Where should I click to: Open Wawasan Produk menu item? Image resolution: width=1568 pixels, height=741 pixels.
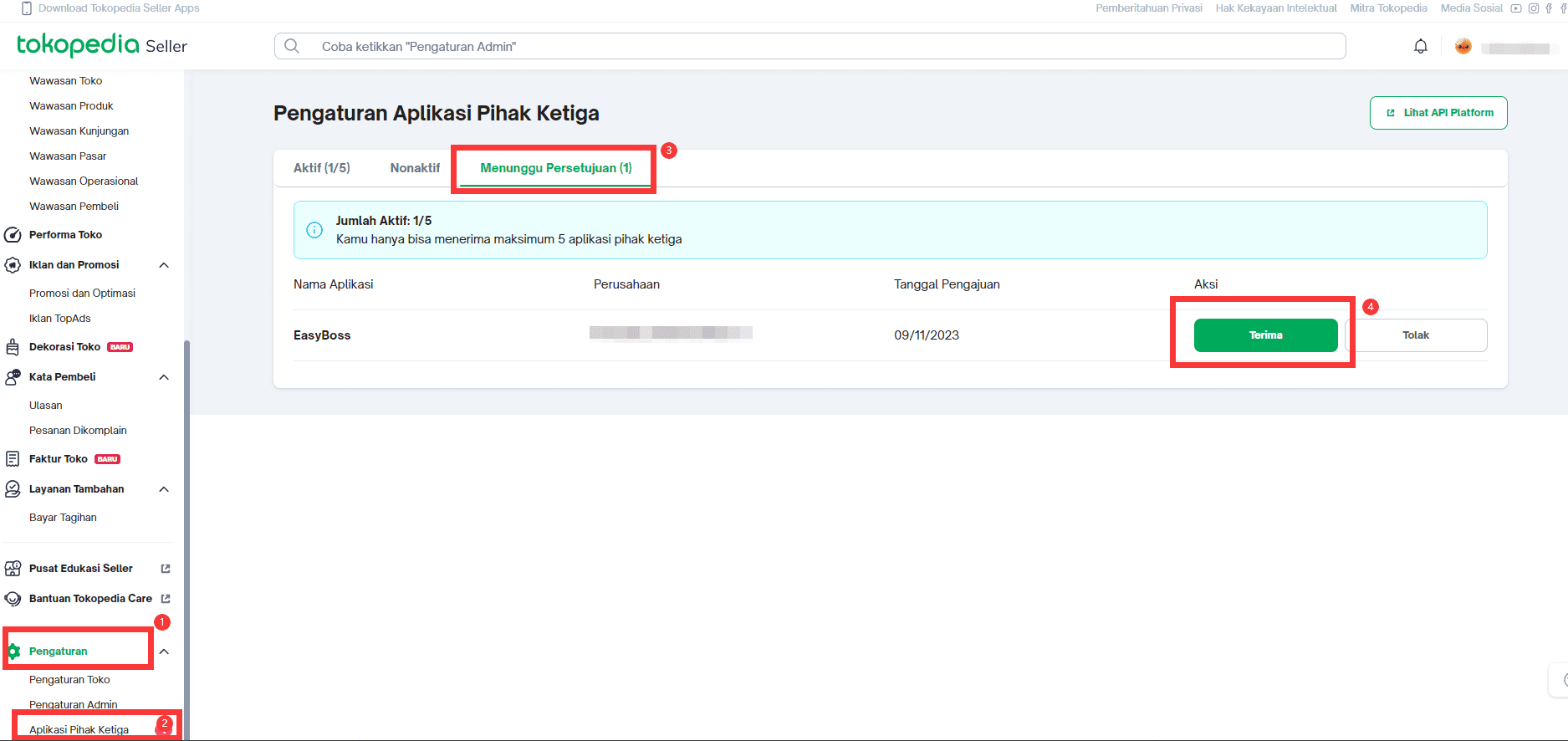coord(71,106)
